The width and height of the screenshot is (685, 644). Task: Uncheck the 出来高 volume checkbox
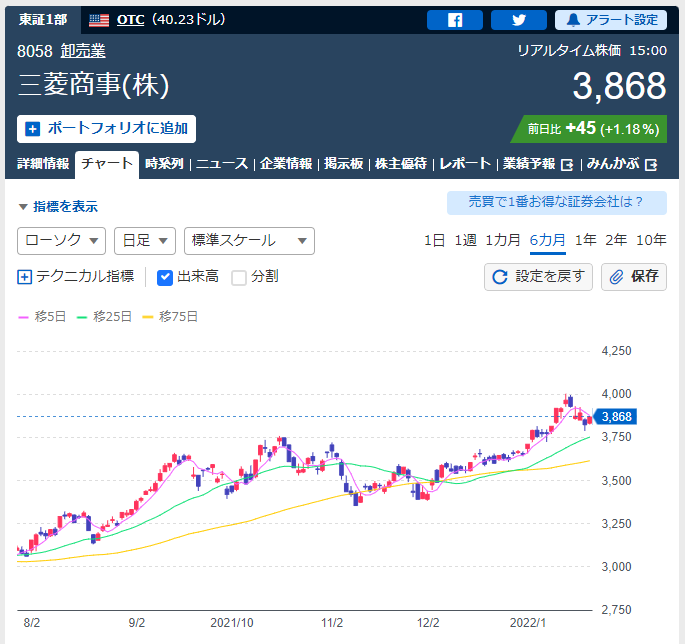pos(165,277)
